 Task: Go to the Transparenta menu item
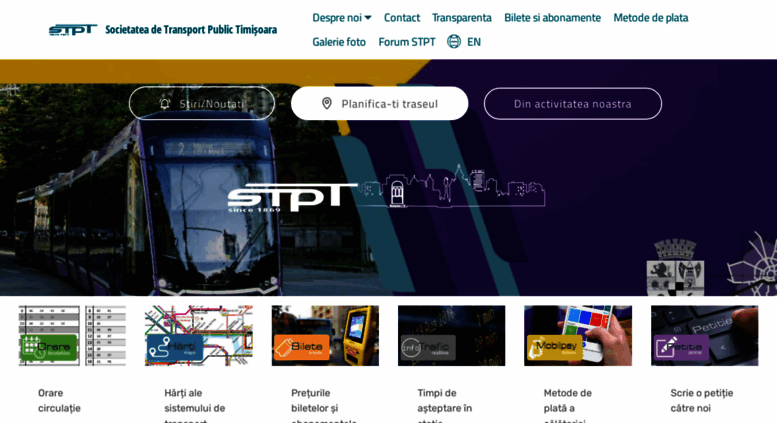[462, 18]
